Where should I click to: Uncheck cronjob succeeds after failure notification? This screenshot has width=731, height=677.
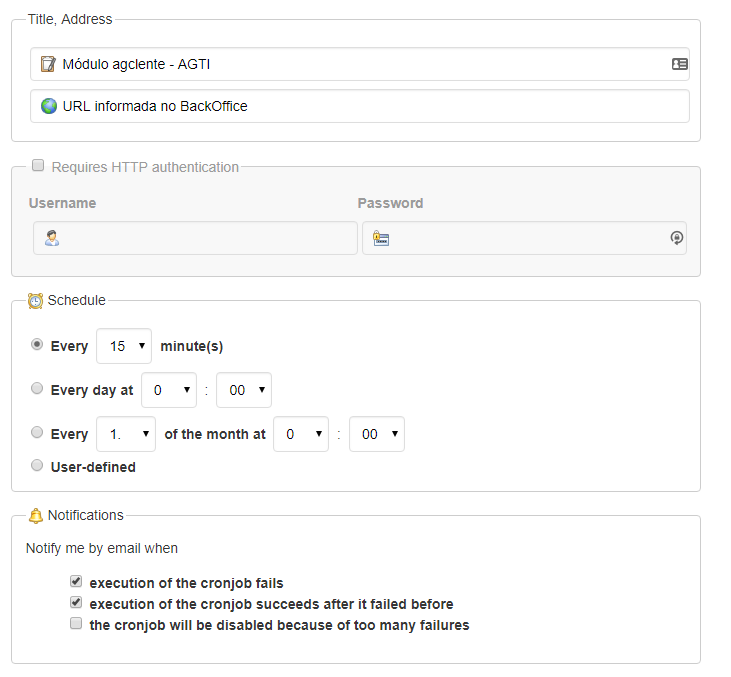[x=76, y=602]
